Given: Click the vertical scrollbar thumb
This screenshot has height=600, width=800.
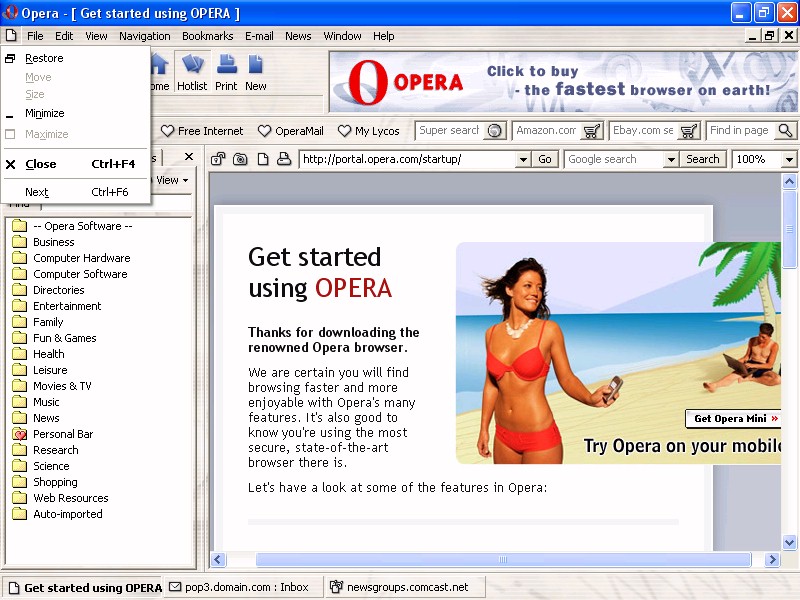Looking at the screenshot, I should 789,229.
